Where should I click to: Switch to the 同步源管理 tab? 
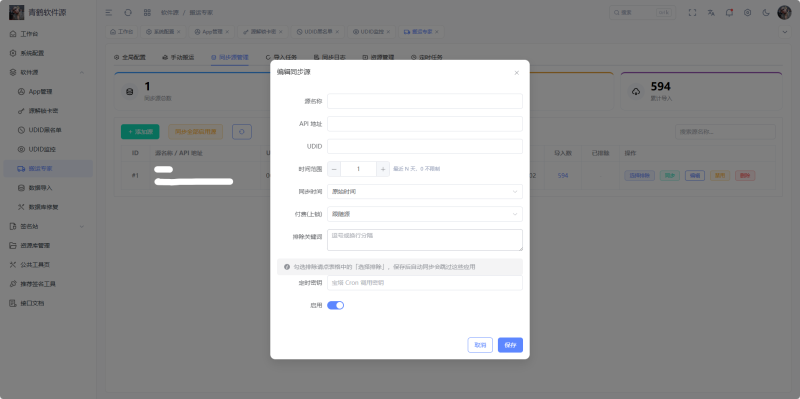tap(230, 57)
